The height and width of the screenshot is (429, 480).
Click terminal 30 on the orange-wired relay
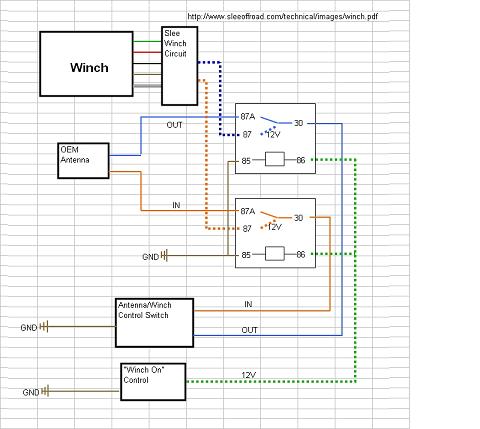[298, 218]
